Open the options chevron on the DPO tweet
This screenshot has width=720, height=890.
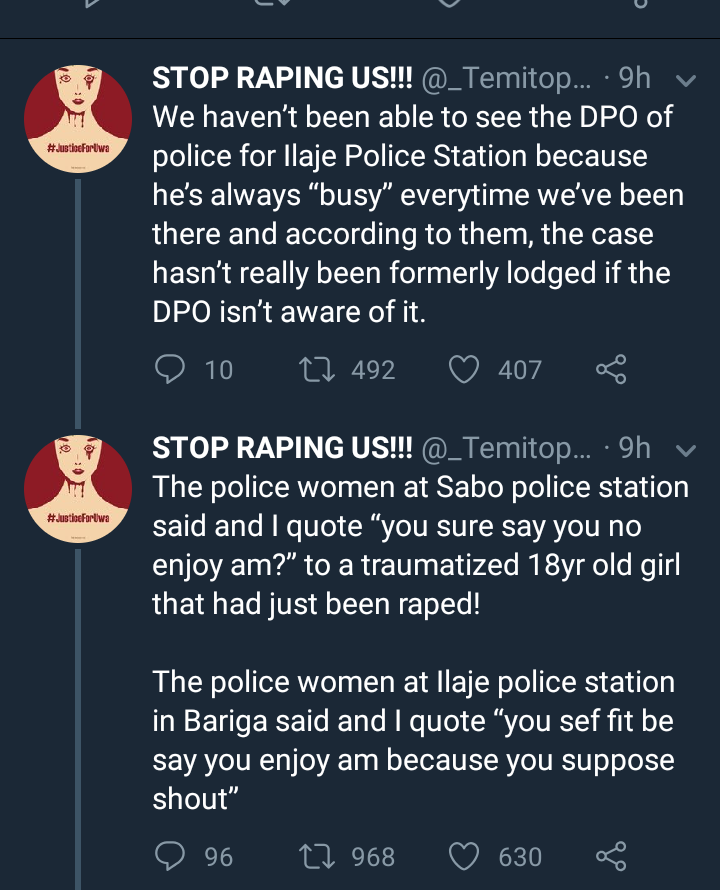point(686,79)
